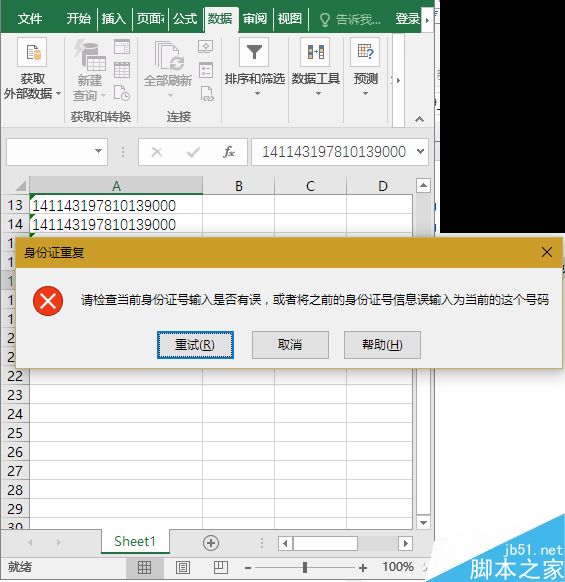This screenshot has width=565, height=582.
Task: Click the connection Properties icon
Action: pyautogui.click(x=206, y=70)
